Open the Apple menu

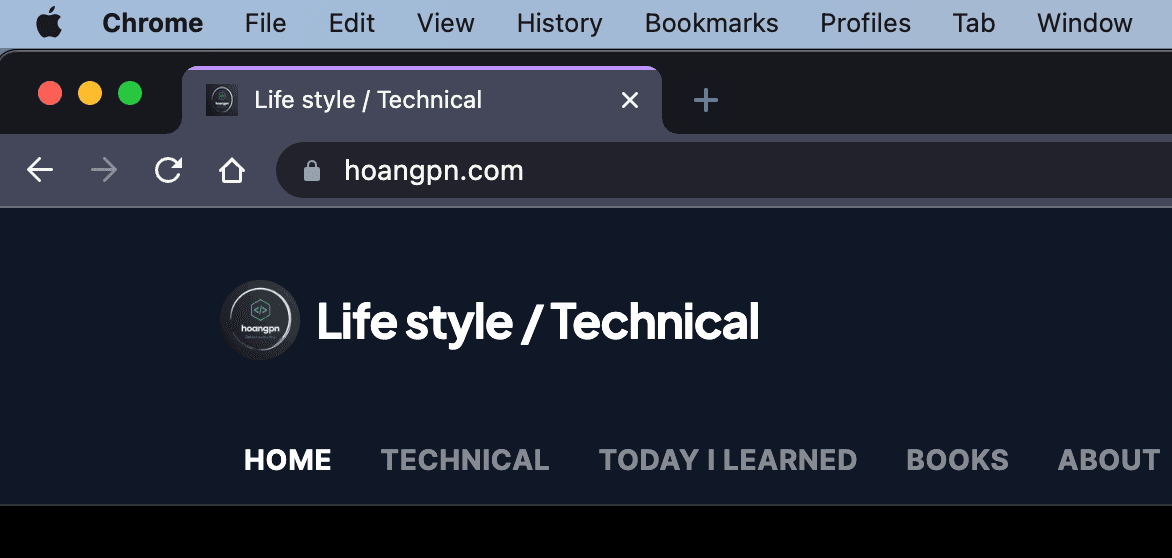coord(48,23)
